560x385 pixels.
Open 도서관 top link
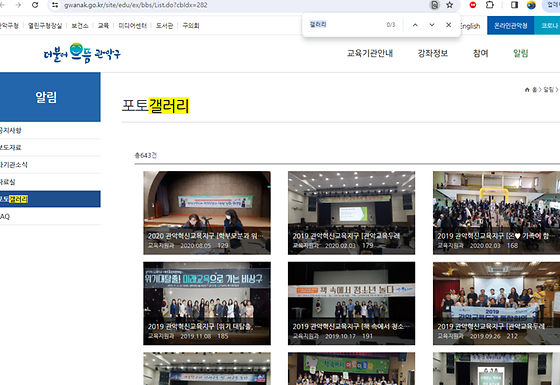[164, 26]
